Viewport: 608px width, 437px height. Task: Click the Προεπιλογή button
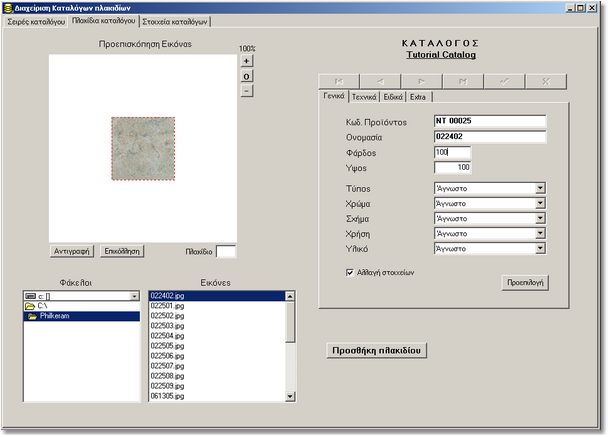coord(525,283)
